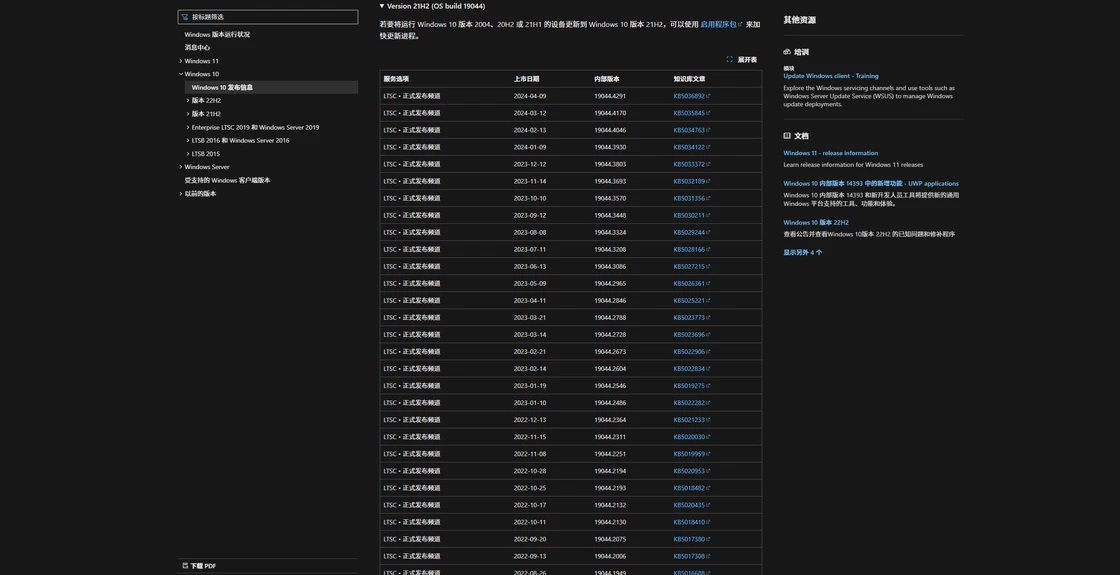
Task: Open the KB5018410 article link
Action: [691, 522]
